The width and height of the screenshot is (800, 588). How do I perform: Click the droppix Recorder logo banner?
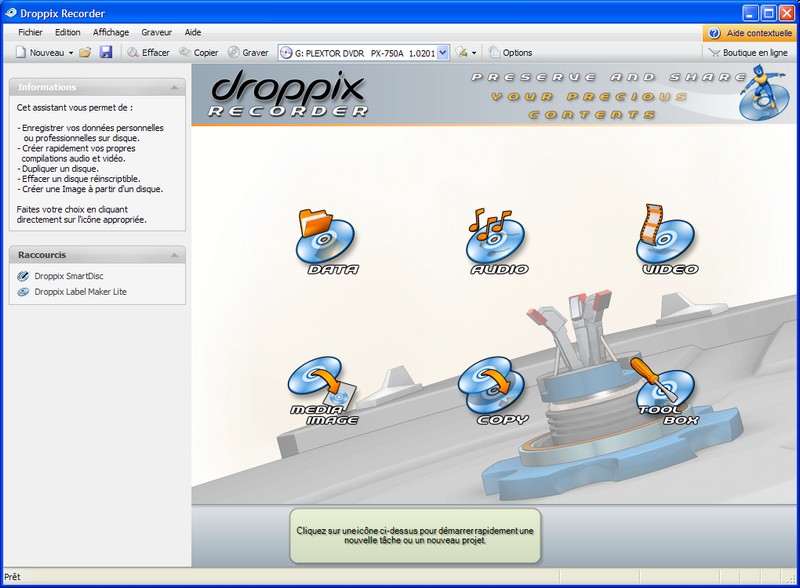(289, 94)
